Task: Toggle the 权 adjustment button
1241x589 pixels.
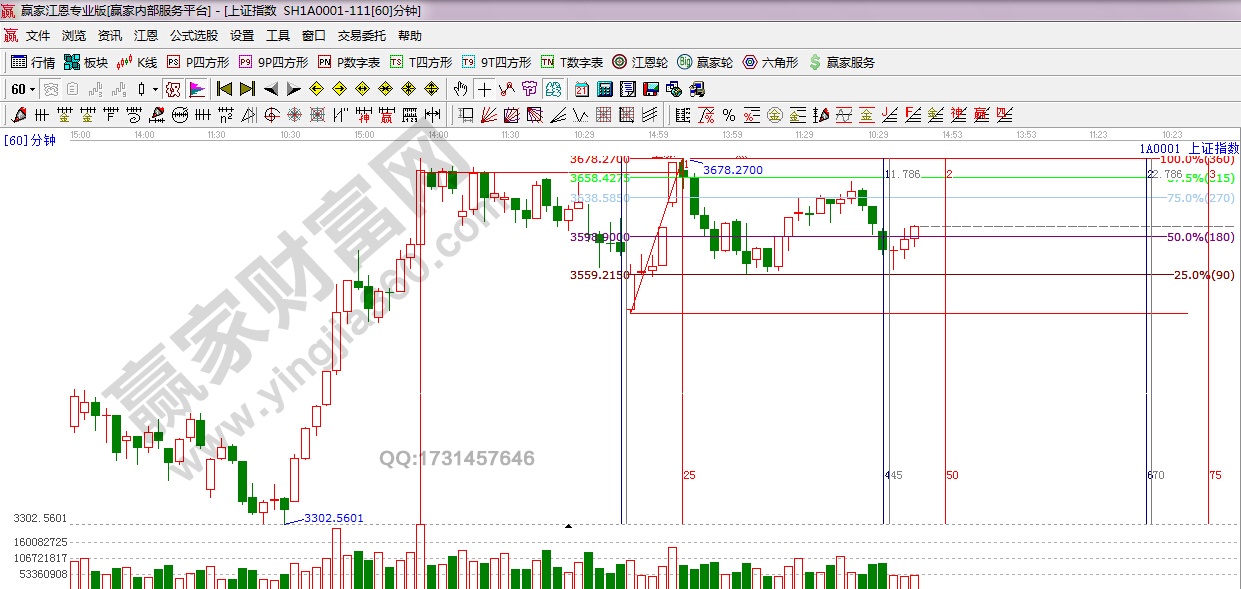Action: [173, 89]
